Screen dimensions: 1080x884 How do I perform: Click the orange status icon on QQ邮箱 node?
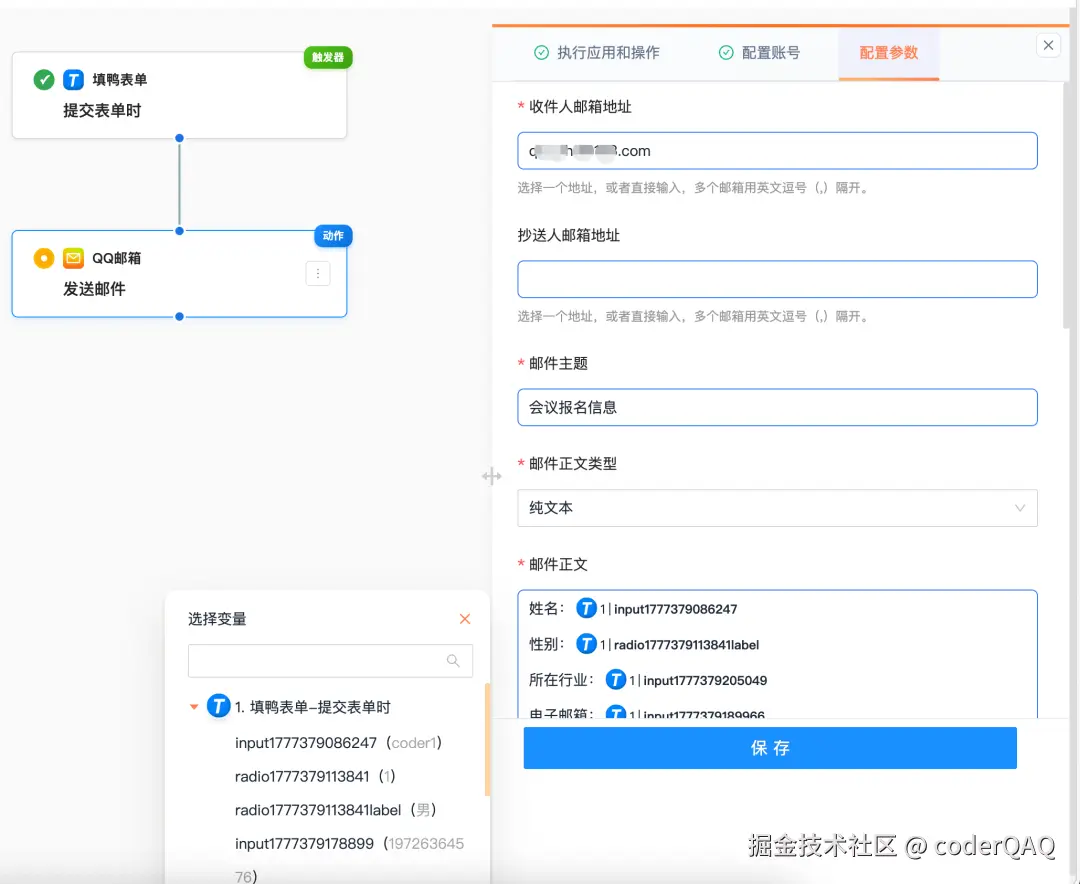click(x=43, y=258)
